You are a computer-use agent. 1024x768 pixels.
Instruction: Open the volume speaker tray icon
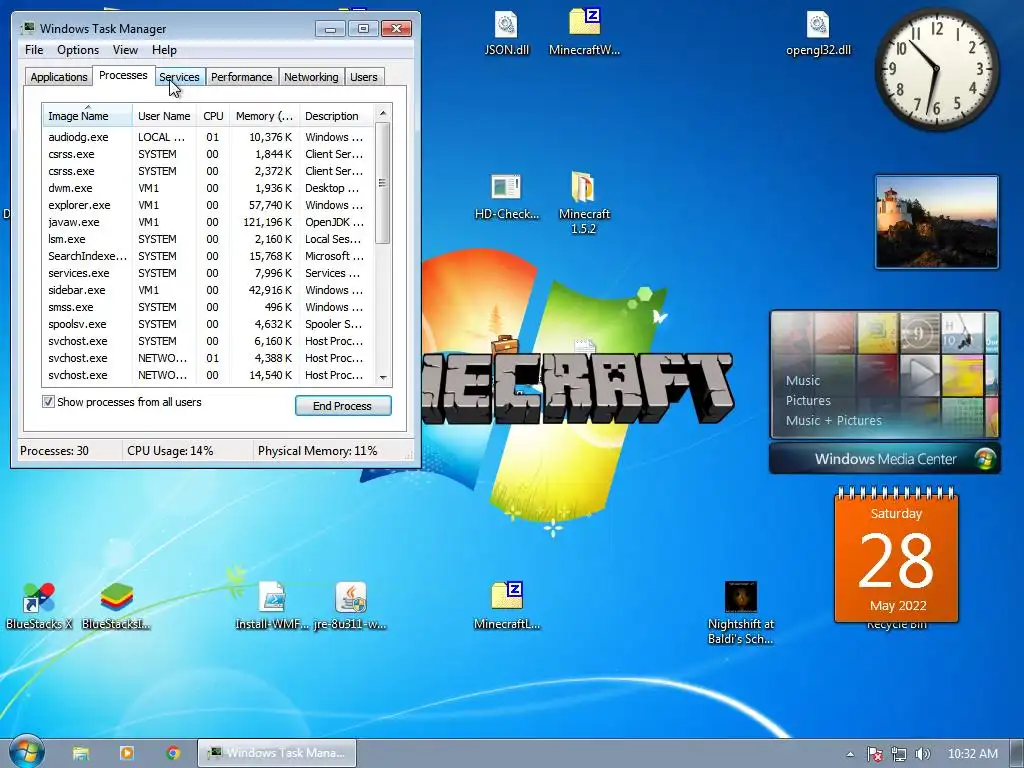923,754
